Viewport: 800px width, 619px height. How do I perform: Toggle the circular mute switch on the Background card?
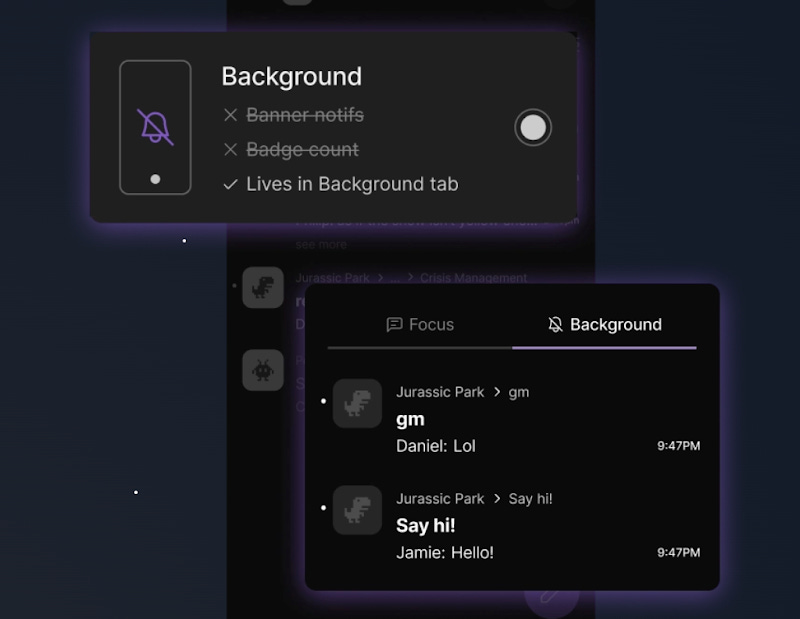533,128
